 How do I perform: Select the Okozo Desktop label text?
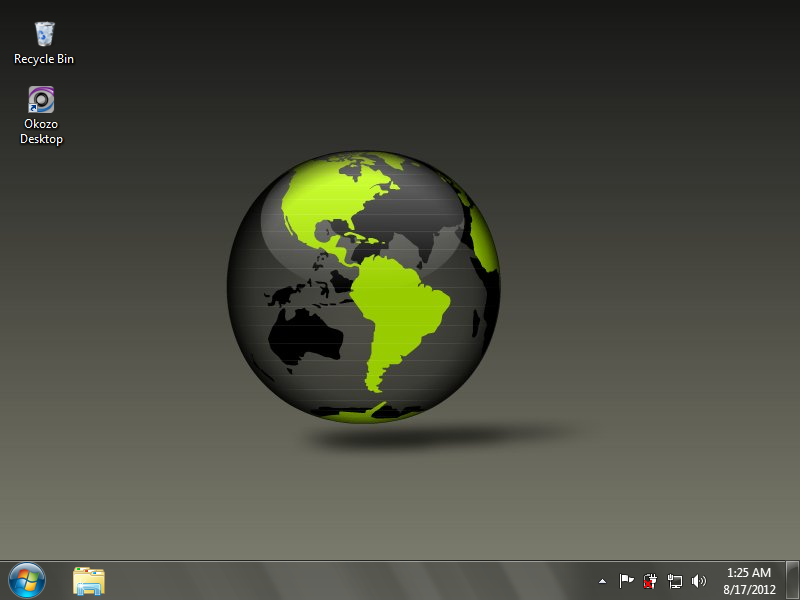coord(41,132)
